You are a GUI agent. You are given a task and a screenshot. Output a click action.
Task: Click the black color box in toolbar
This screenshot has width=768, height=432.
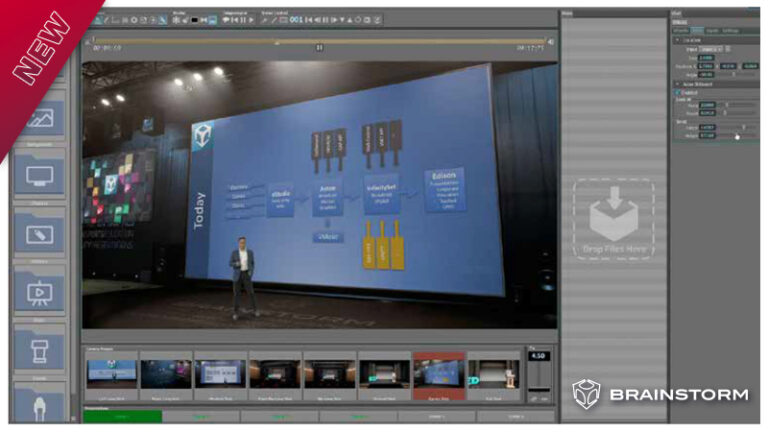(194, 20)
